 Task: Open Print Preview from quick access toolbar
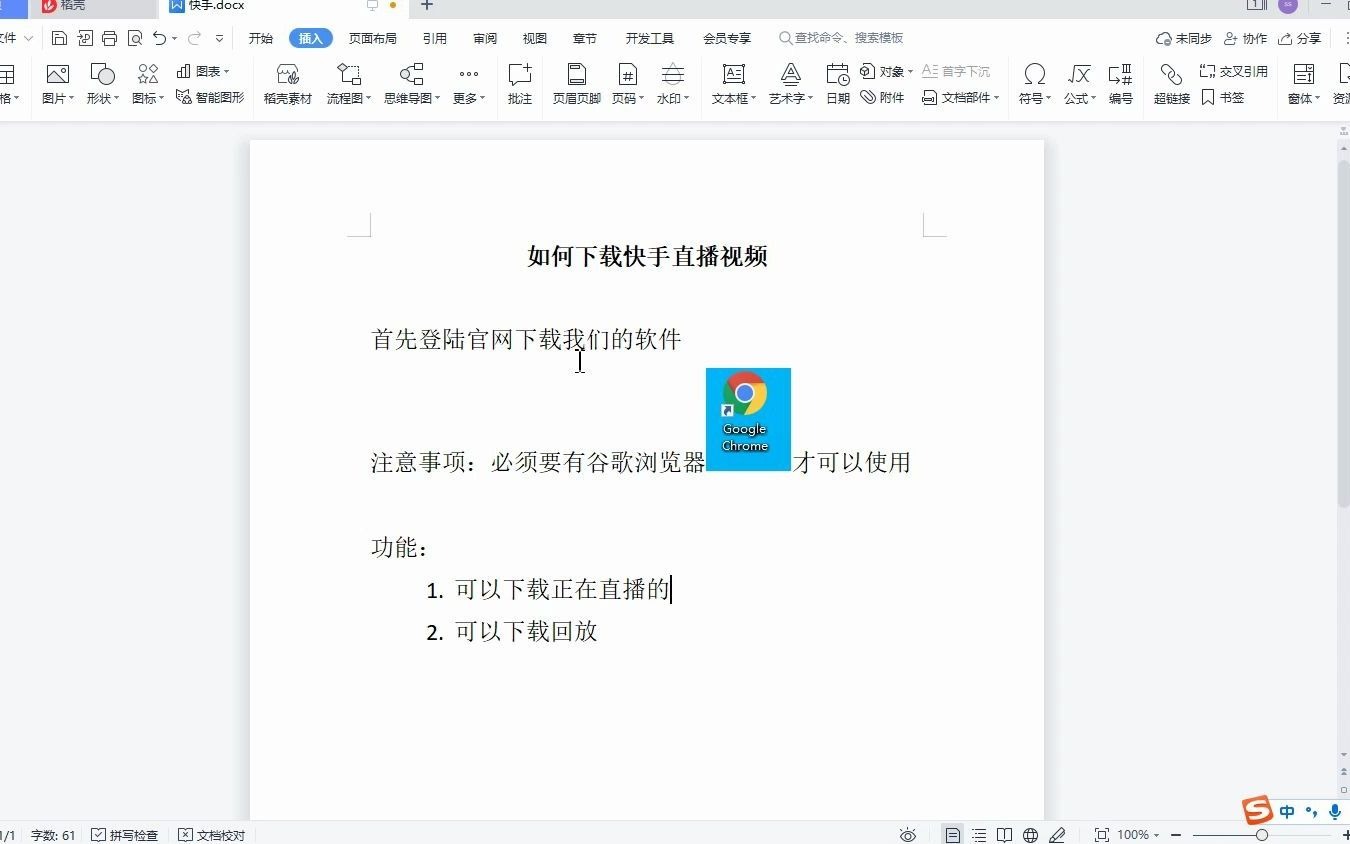[135, 38]
